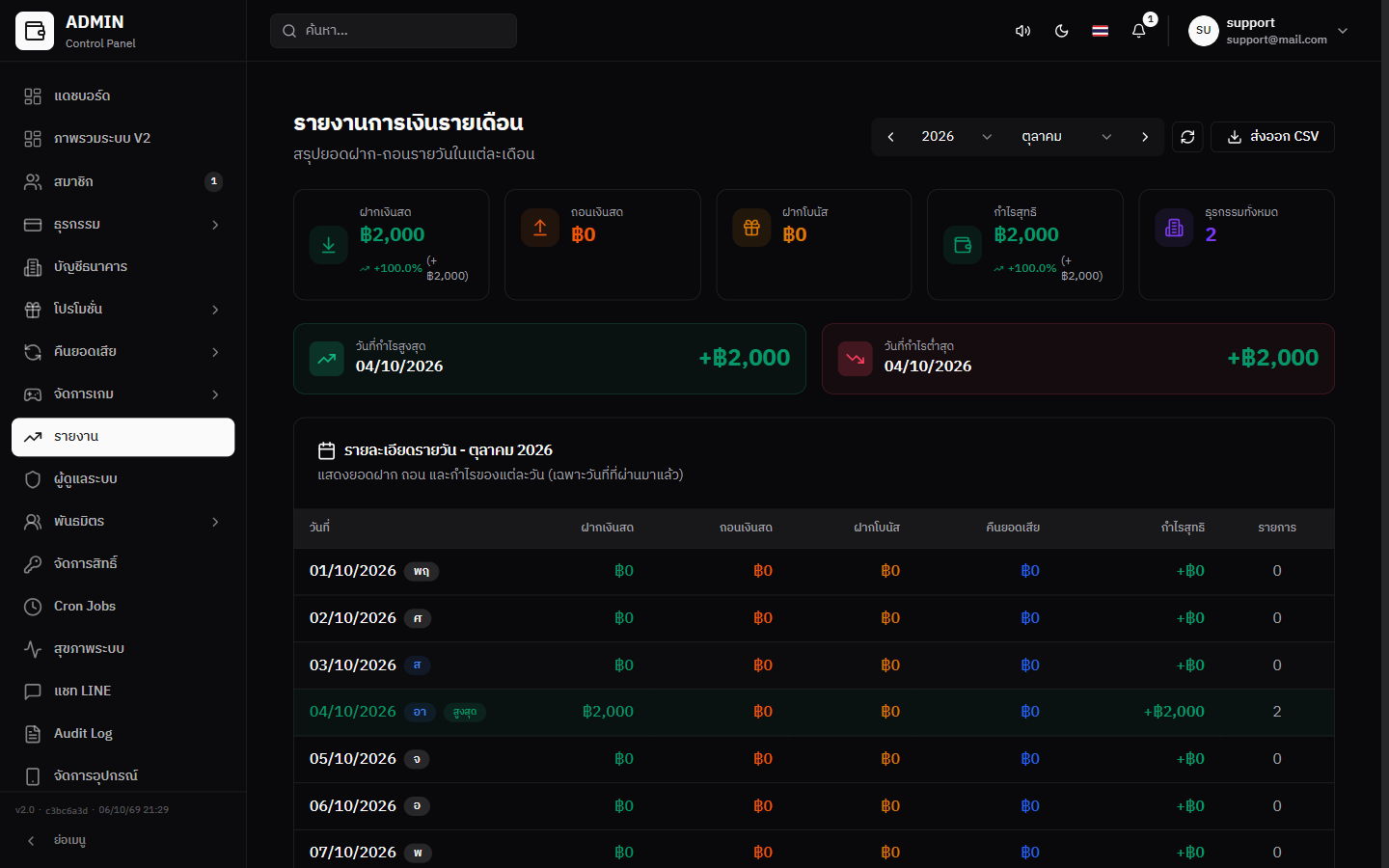The width and height of the screenshot is (1389, 868).
Task: Go to next month arrow
Action: 1145,137
